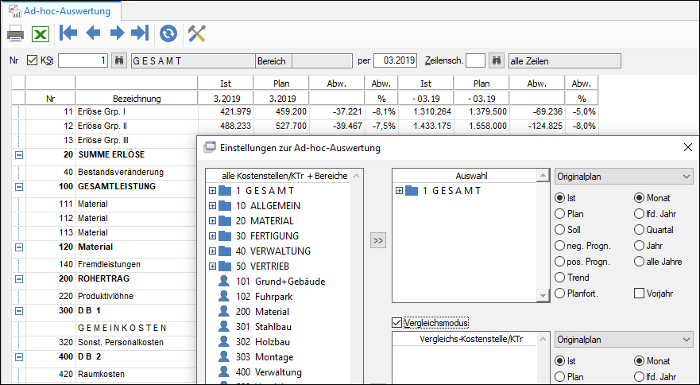
Task: Go to previous record arrow
Action: click(93, 33)
